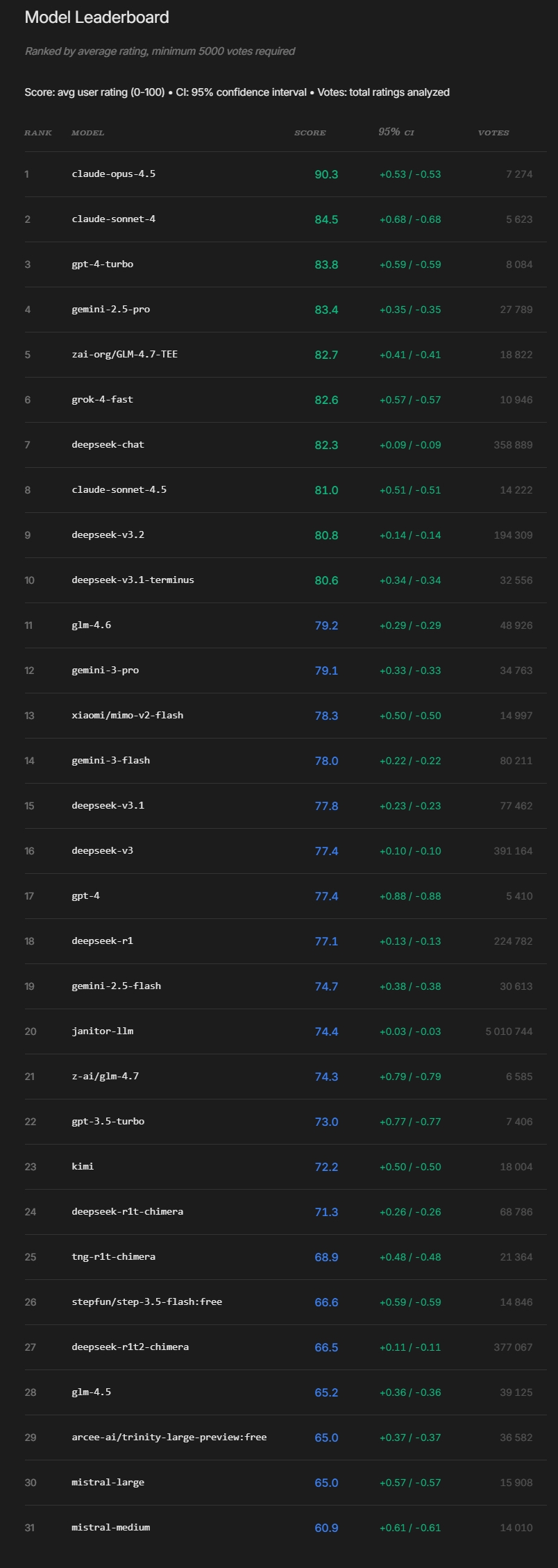Select the 95% CI column header

pos(396,132)
